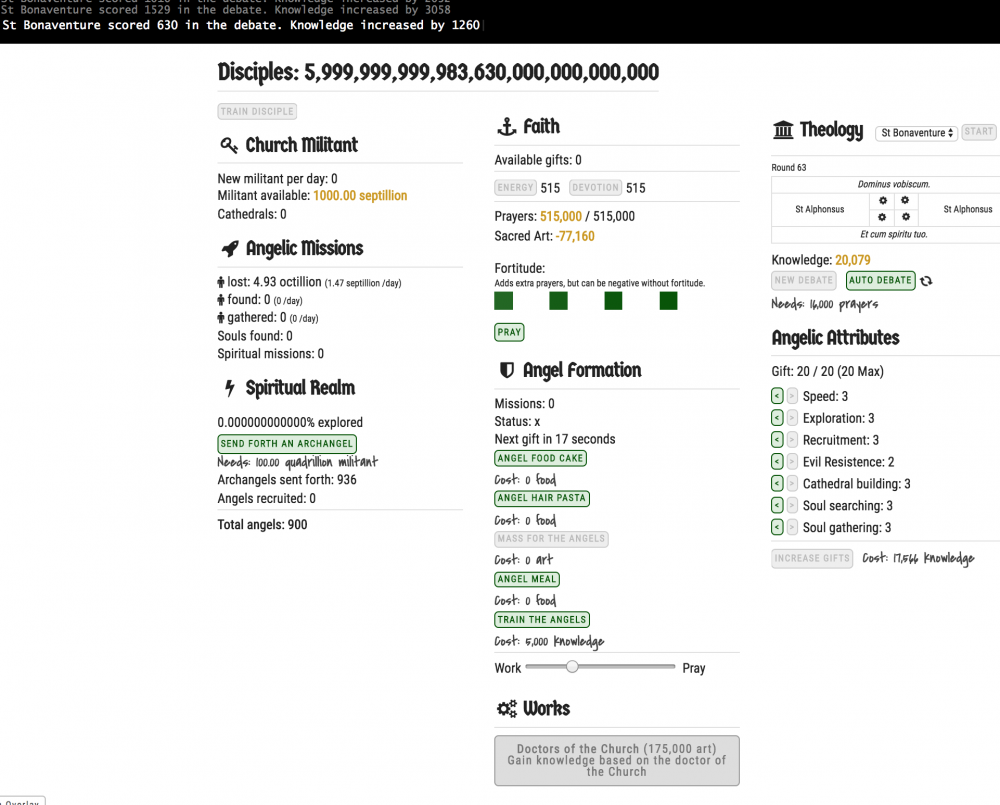
Task: Choose Angel Meal
Action: click(527, 579)
